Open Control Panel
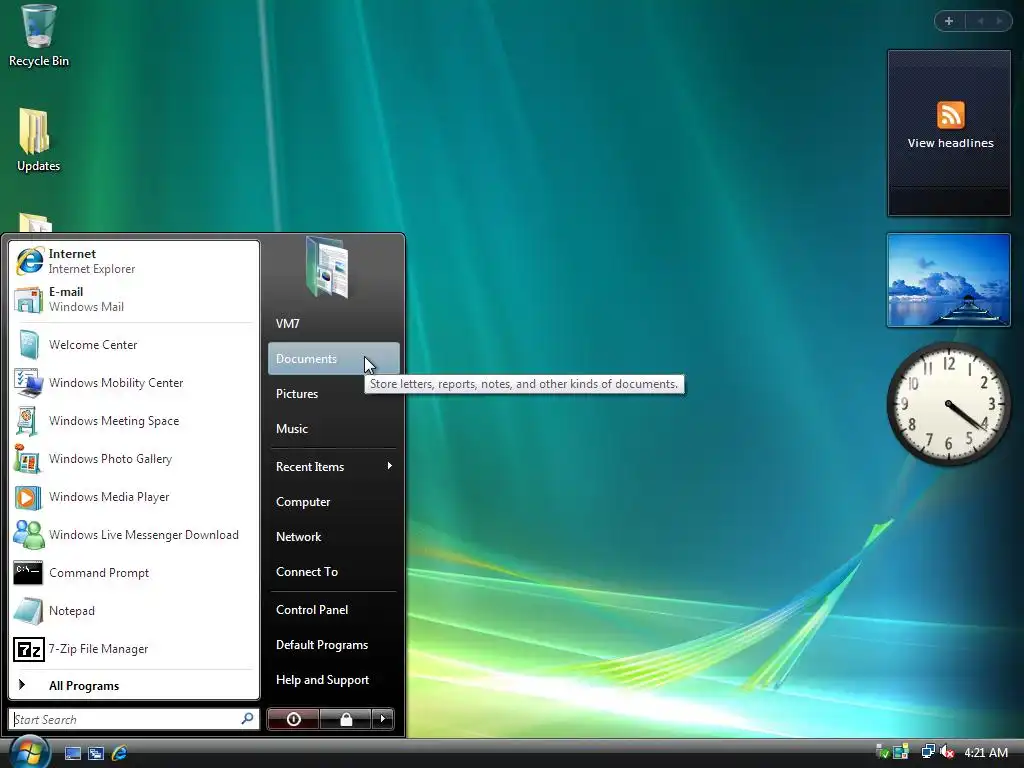Image resolution: width=1024 pixels, height=768 pixels. pos(334,610)
